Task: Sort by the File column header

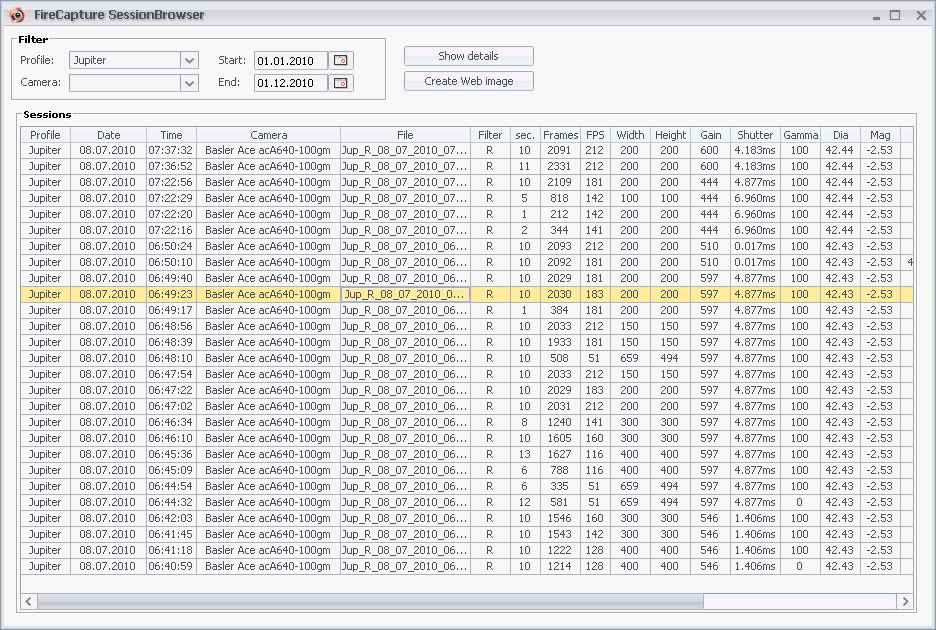Action: (x=405, y=135)
